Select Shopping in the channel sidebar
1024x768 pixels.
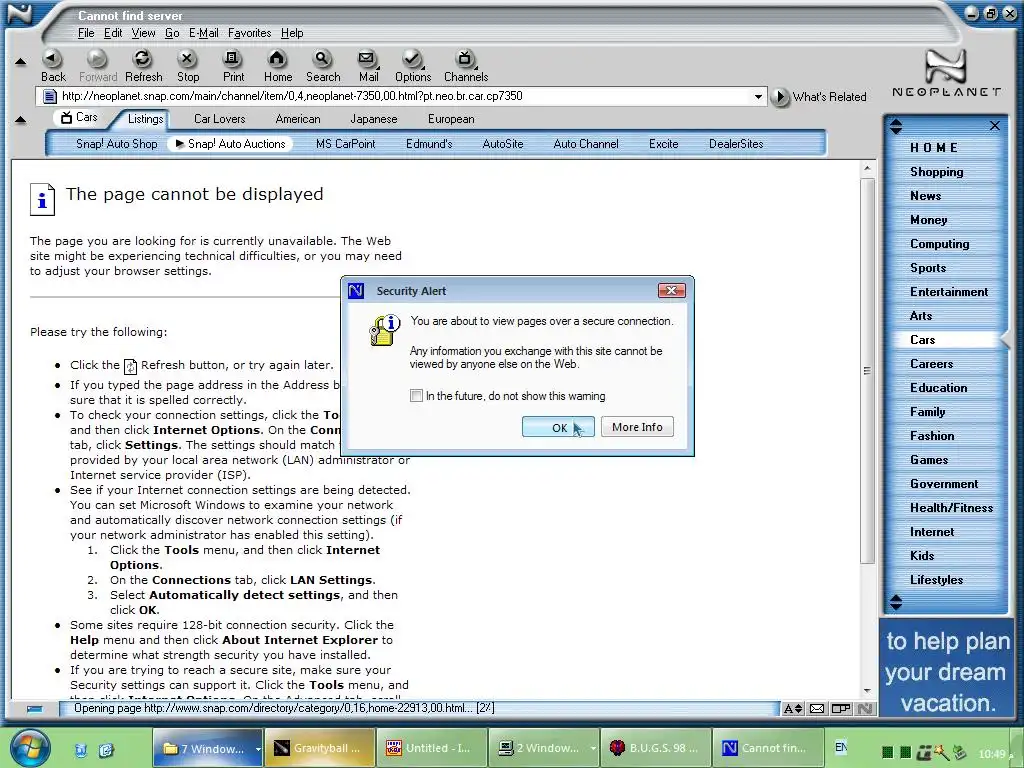[x=936, y=172]
